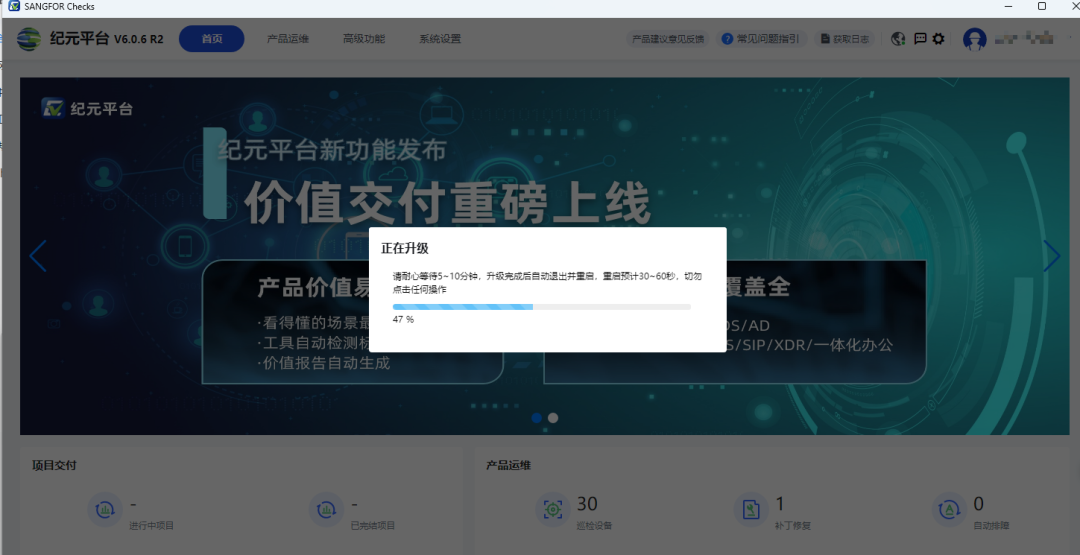Click the 进行中项目 label
Image resolution: width=1080 pixels, height=555 pixels.
click(152, 526)
